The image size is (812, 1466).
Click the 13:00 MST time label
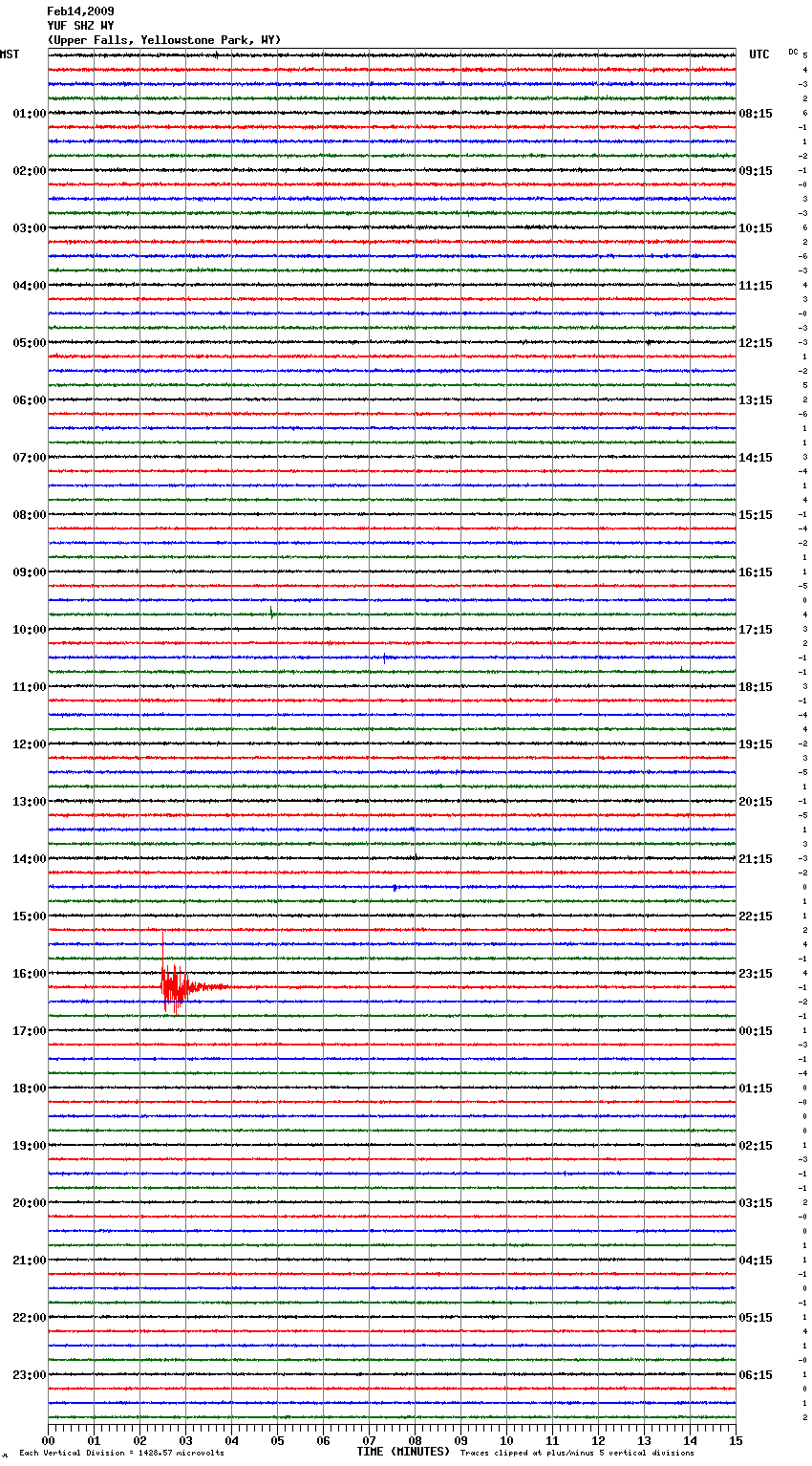pyautogui.click(x=29, y=802)
